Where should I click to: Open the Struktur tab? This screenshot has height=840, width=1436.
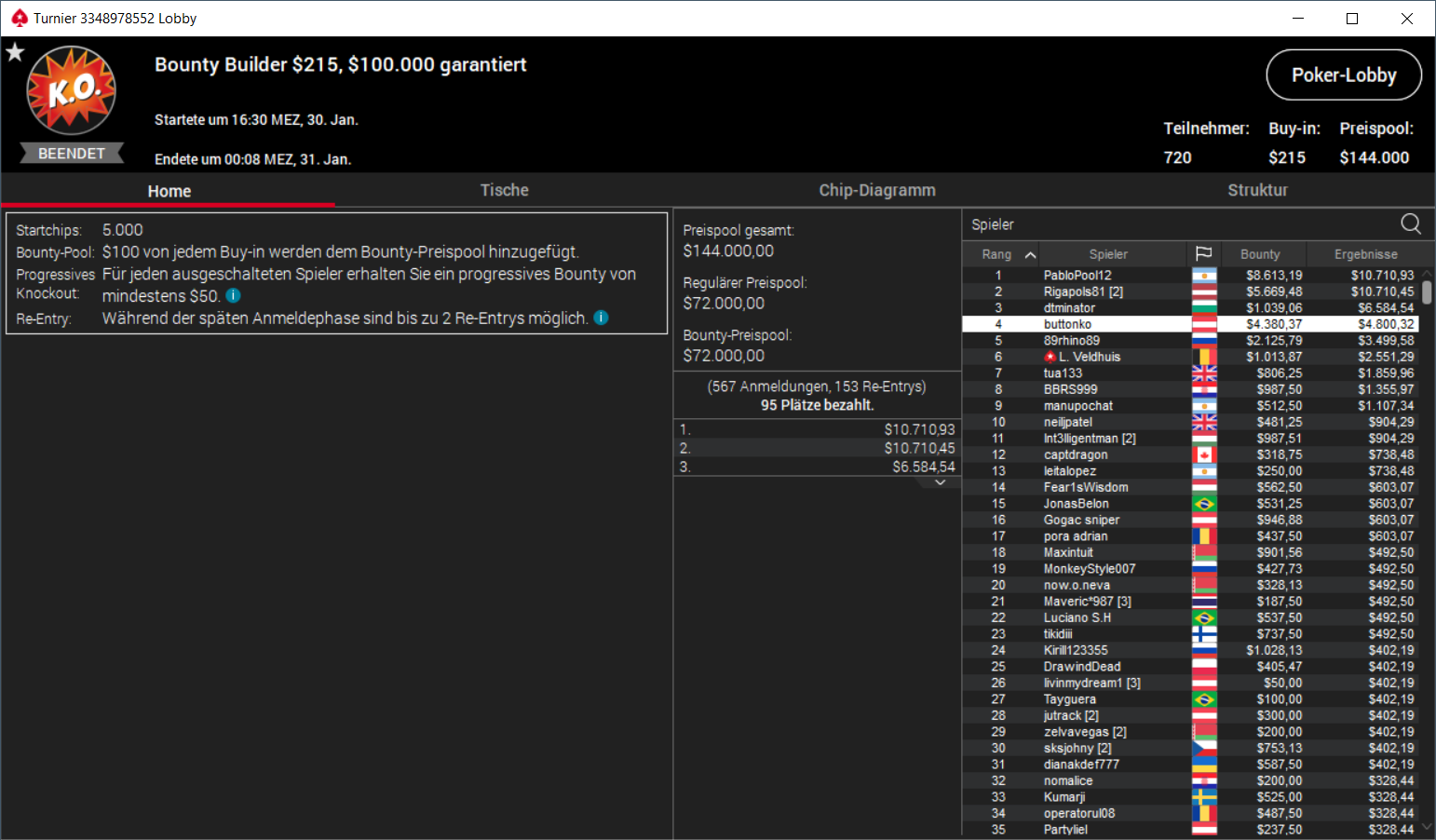click(x=1257, y=190)
